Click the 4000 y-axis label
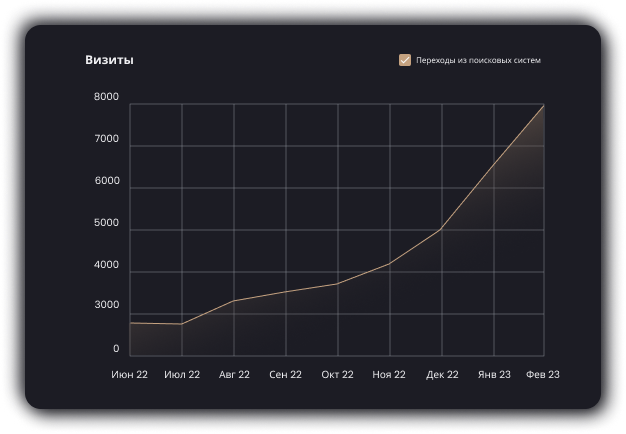Screen dimensions: 626x434 pos(106,265)
